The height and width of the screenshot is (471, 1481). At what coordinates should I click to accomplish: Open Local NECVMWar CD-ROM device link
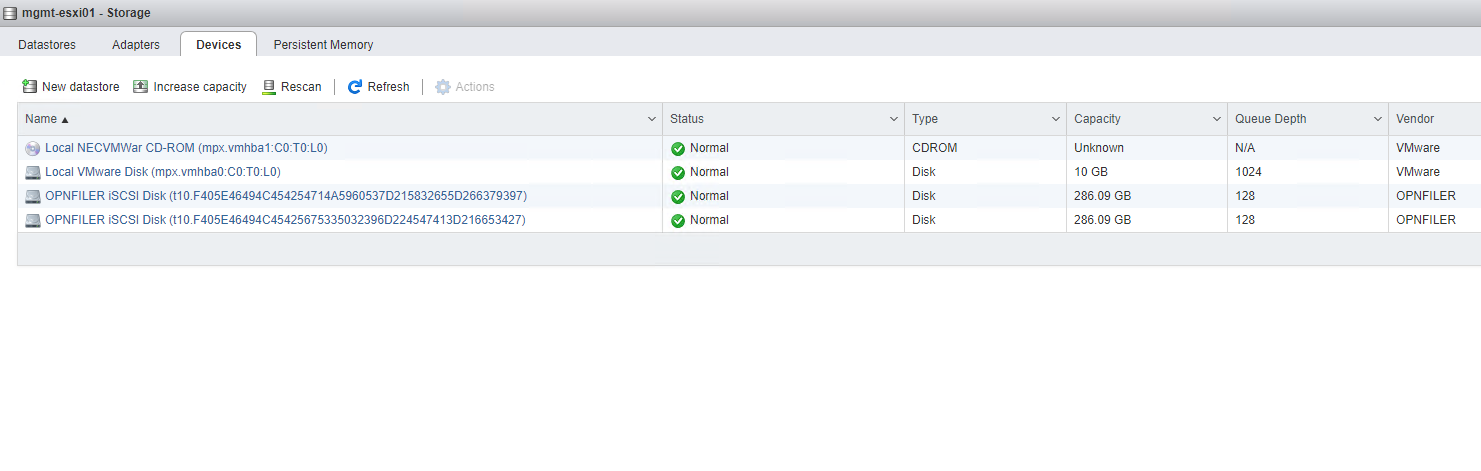pyautogui.click(x=186, y=148)
